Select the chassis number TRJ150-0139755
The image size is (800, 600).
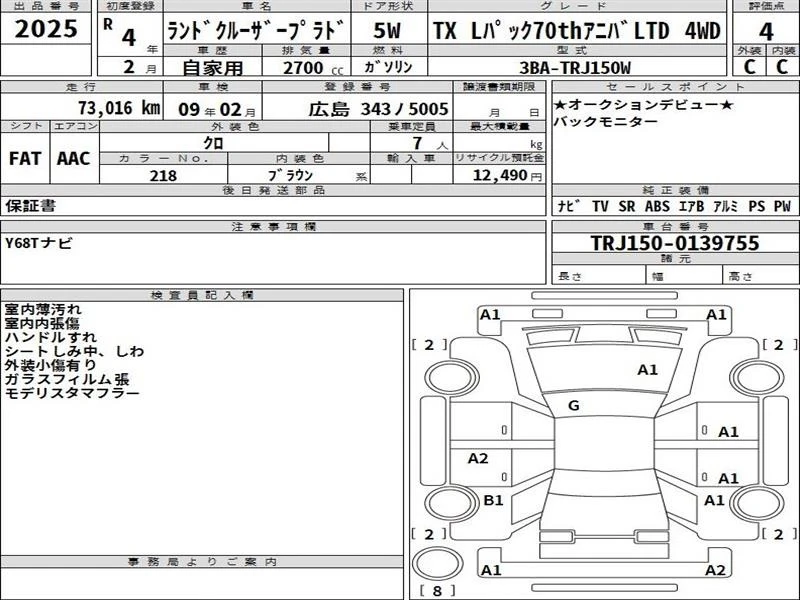(x=675, y=243)
